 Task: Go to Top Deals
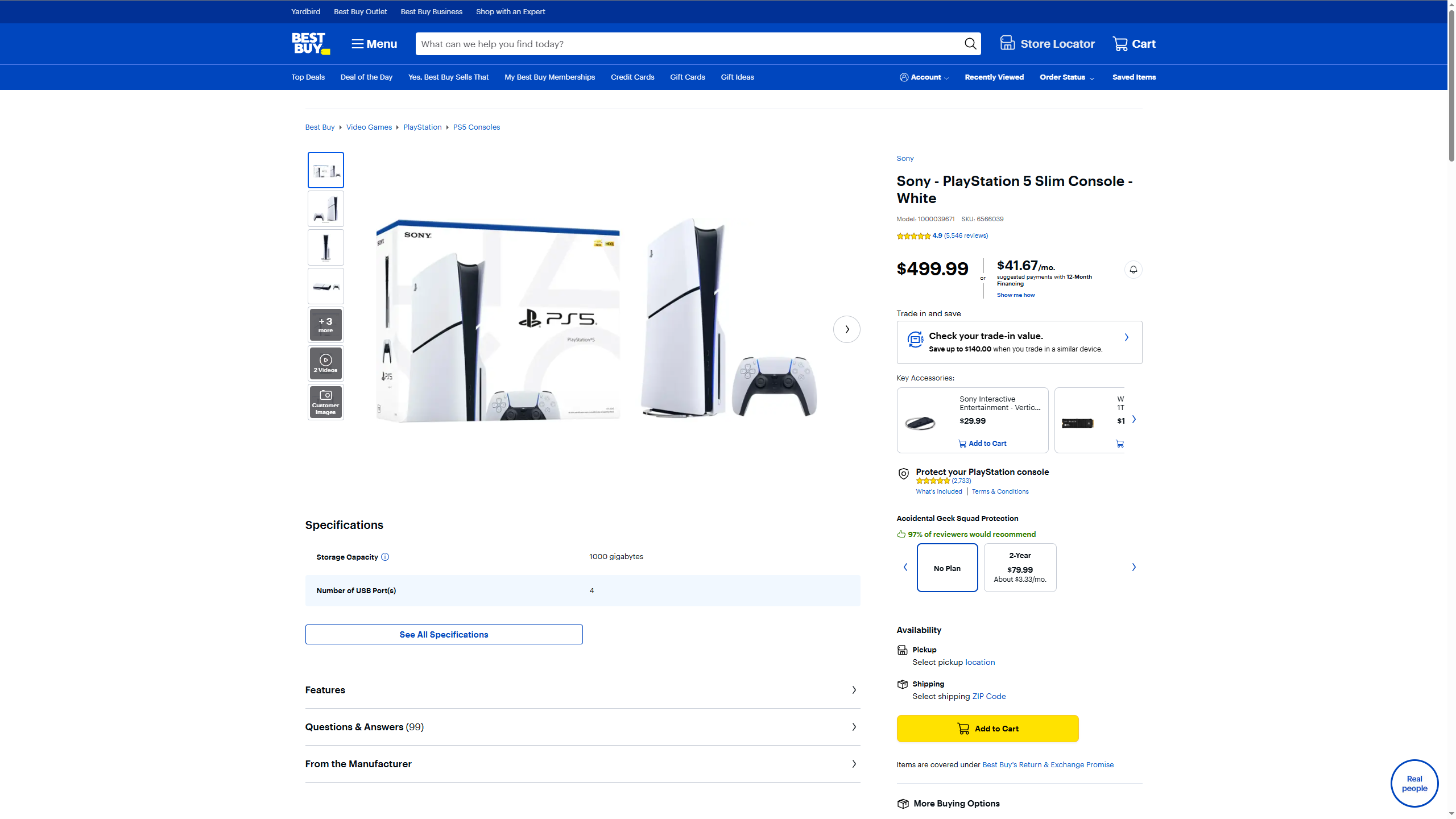coord(308,77)
